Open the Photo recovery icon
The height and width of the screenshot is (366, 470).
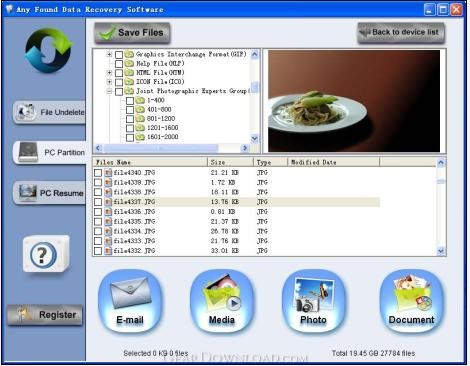(313, 302)
